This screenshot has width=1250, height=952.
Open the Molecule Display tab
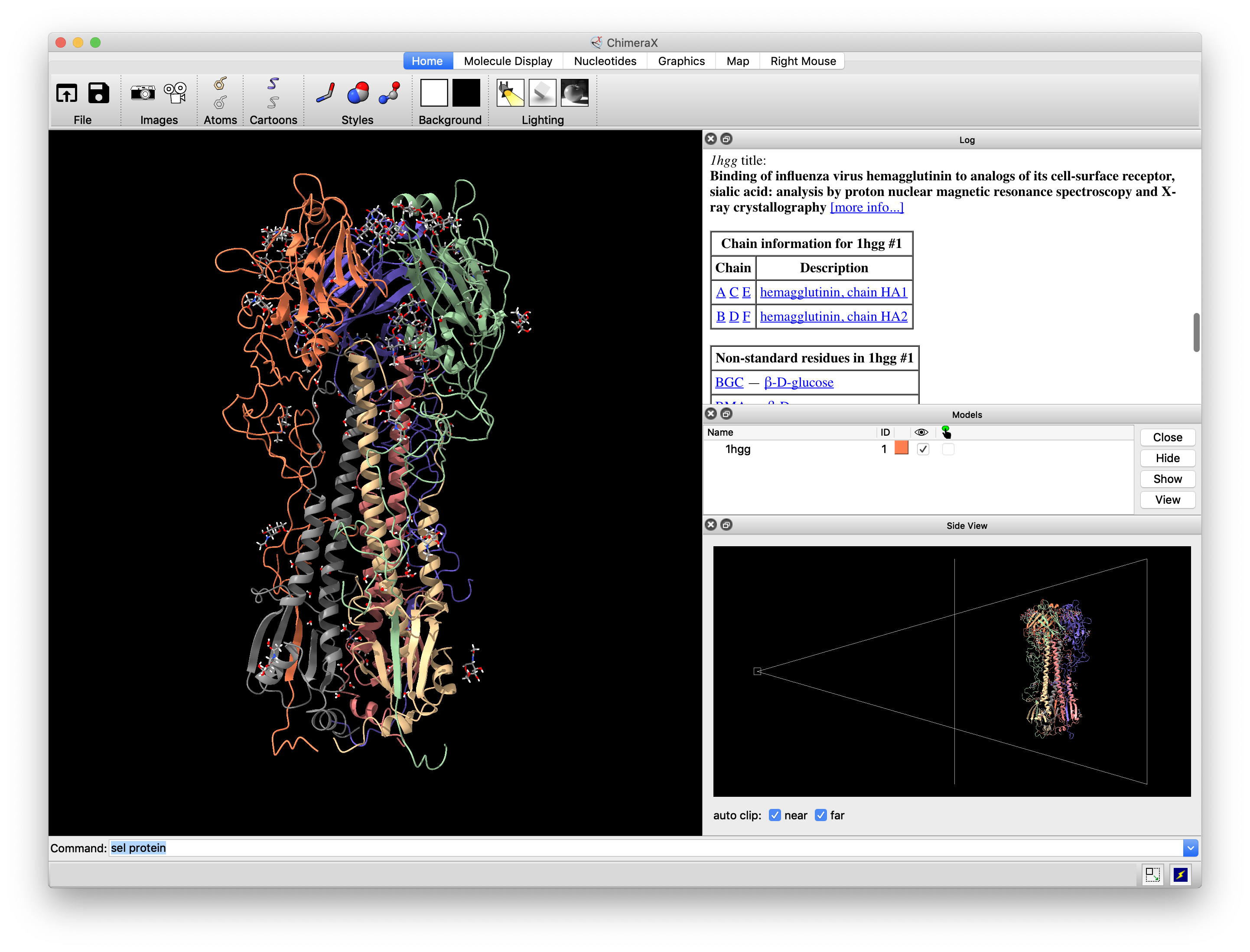[508, 61]
